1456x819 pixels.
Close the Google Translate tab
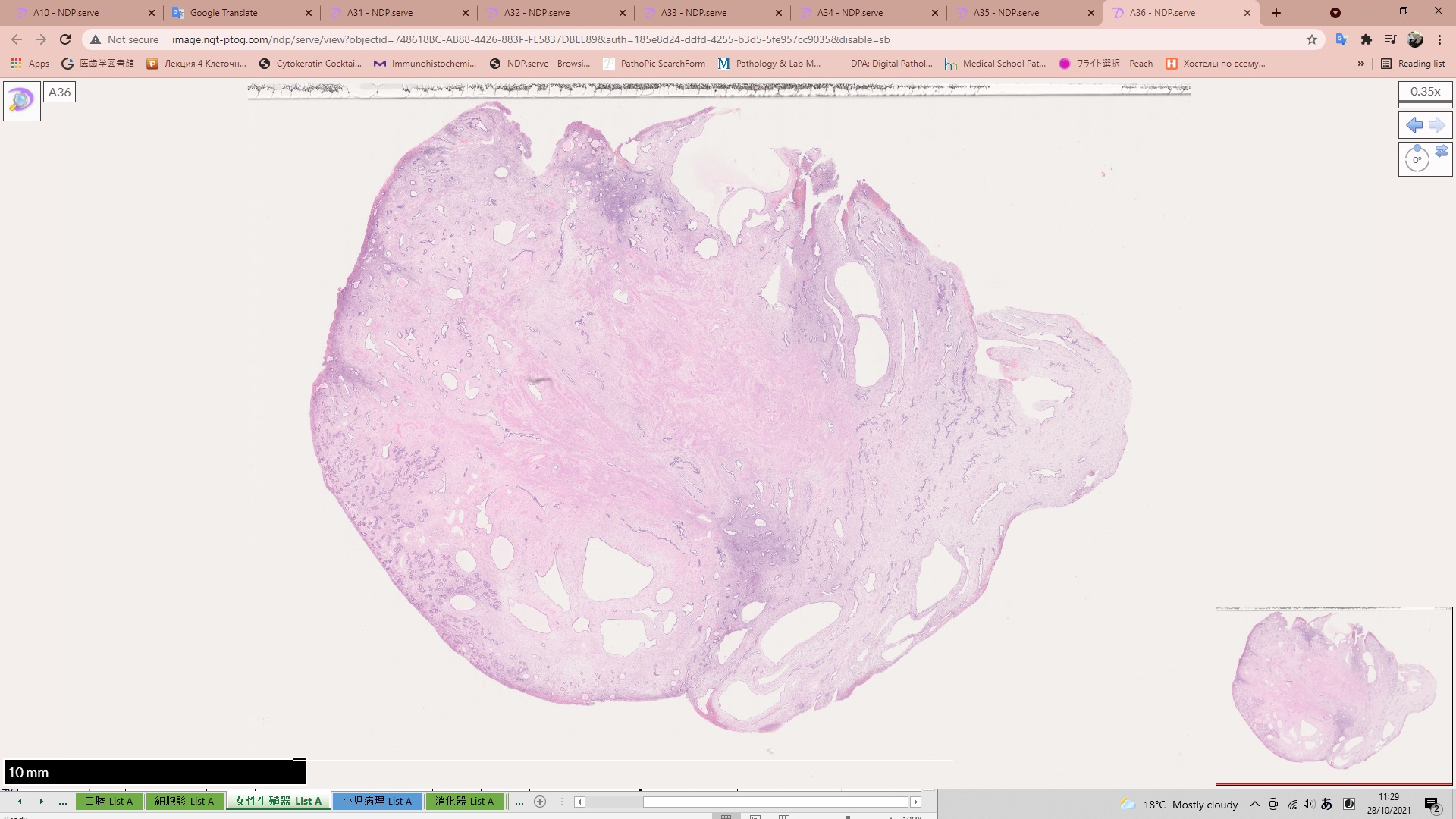point(309,13)
